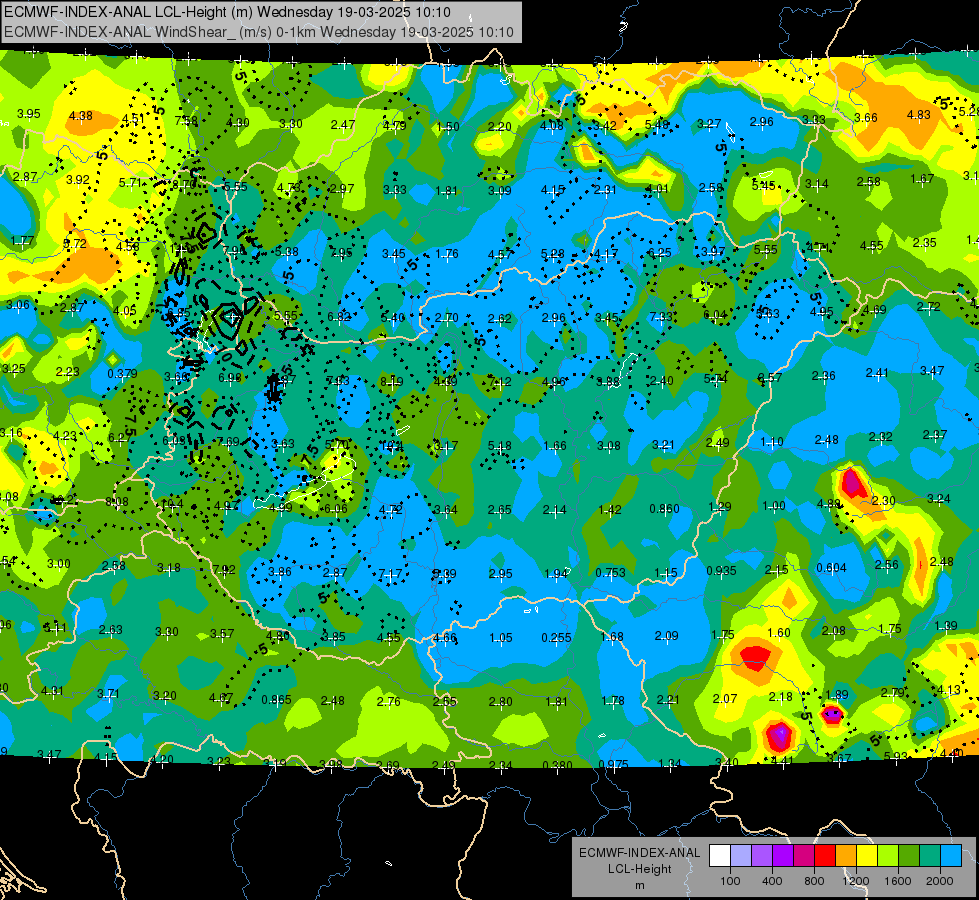979x900 pixels.
Task: Click the wind shear value 3.66
Action: point(866,117)
